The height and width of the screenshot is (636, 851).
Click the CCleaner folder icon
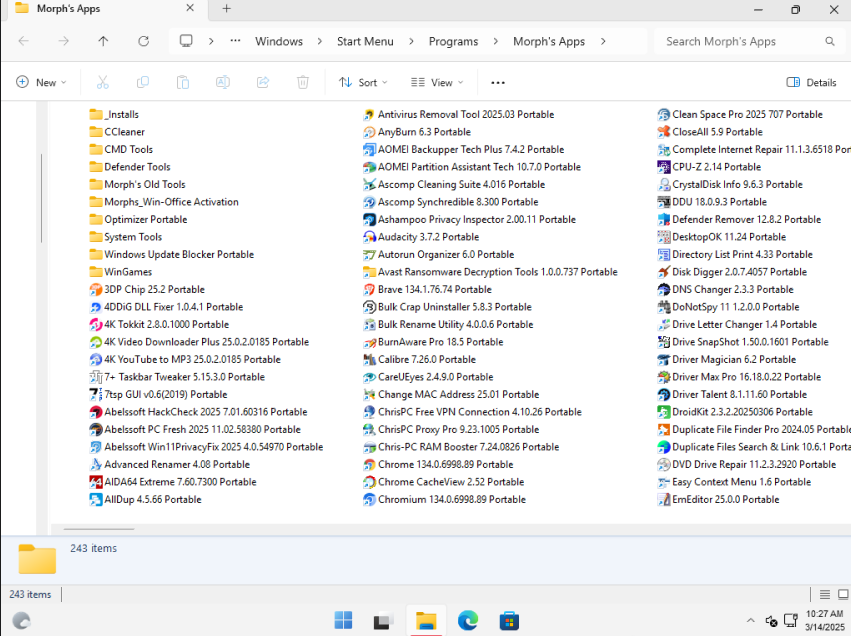click(x=96, y=132)
